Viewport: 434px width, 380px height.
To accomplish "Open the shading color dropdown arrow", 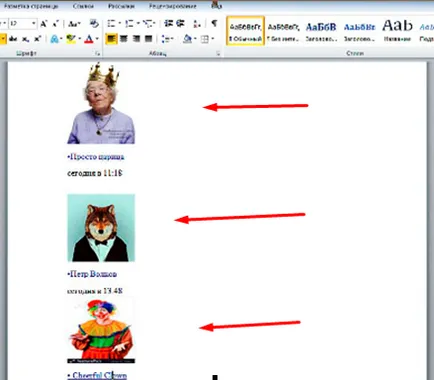I will pyautogui.click(x=195, y=39).
